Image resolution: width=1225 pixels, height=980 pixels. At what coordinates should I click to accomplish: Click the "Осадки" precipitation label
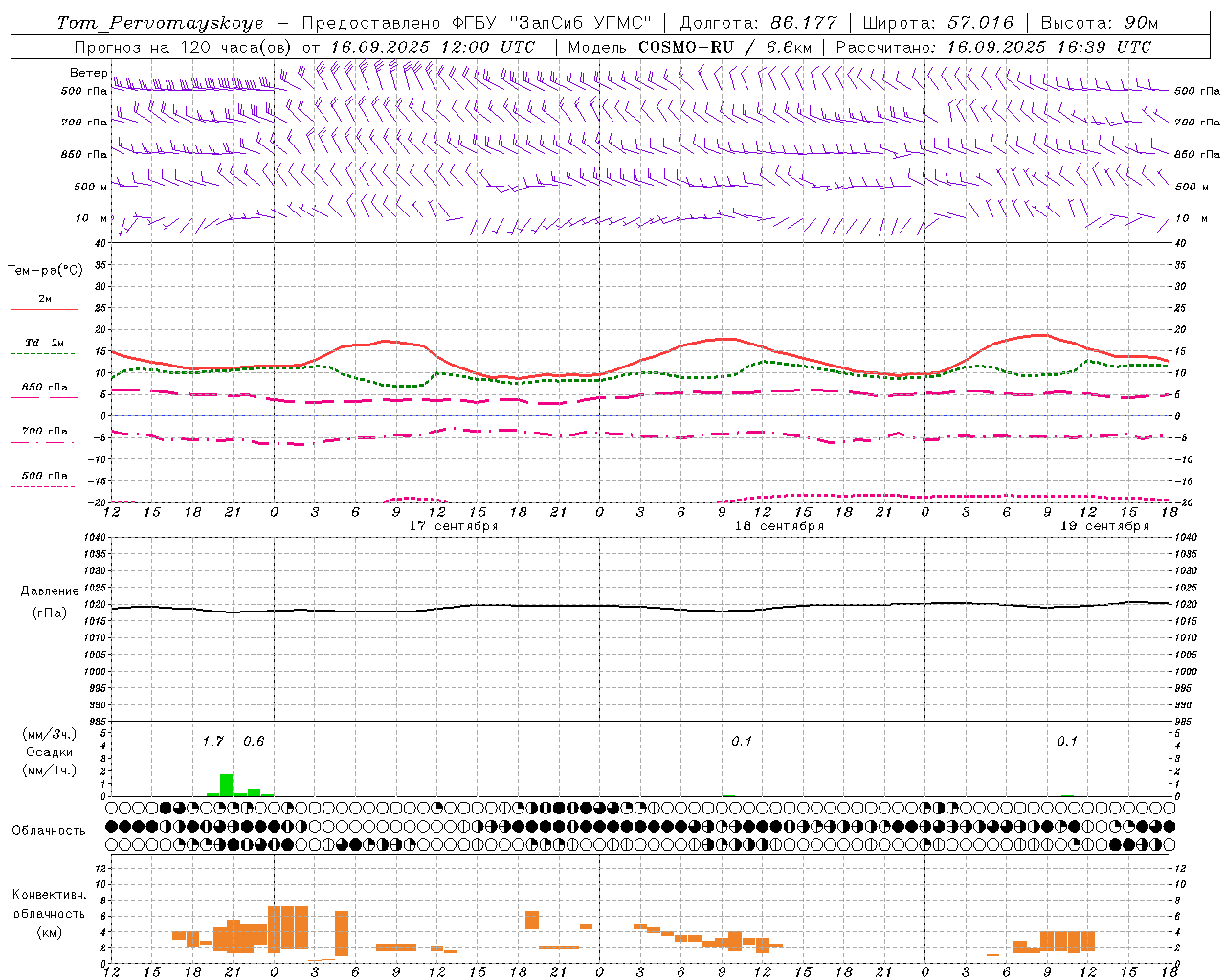coord(50,752)
